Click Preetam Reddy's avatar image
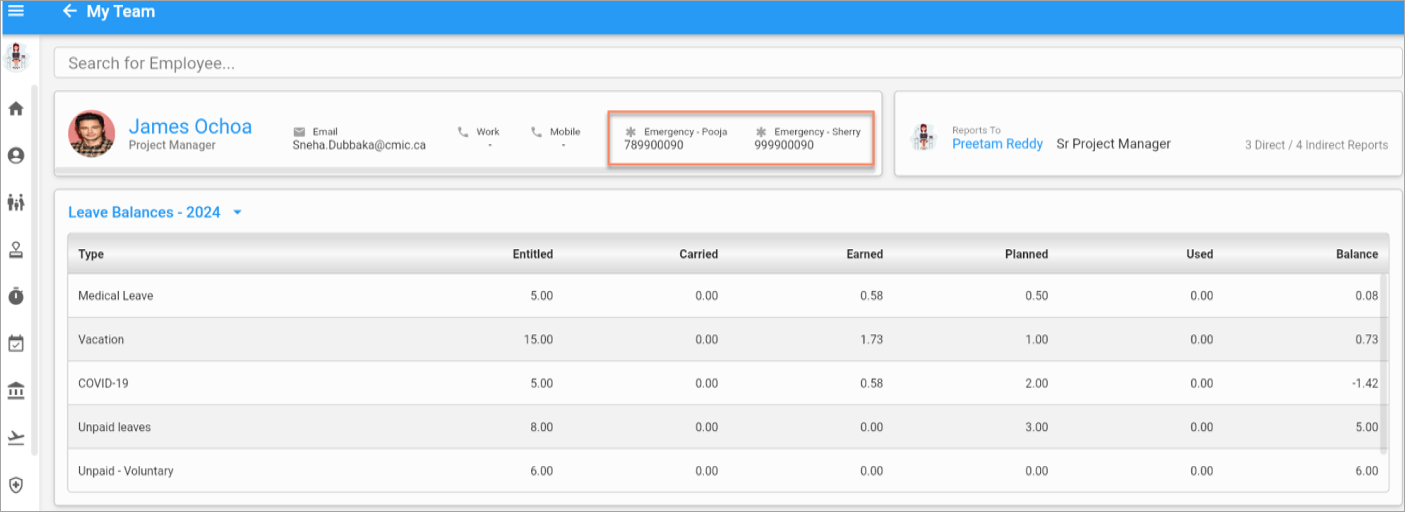 pos(924,138)
